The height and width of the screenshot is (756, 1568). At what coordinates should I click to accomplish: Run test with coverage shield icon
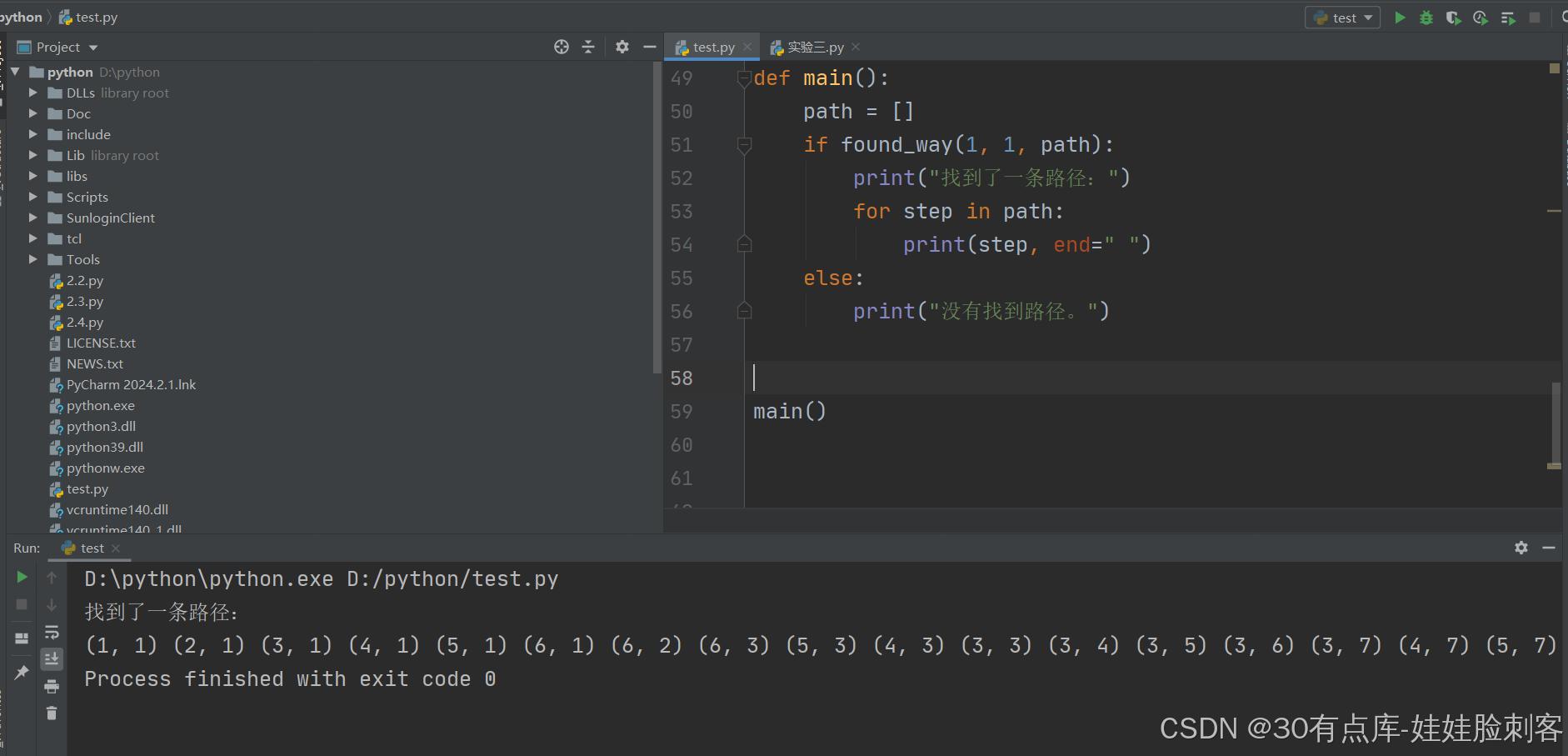pyautogui.click(x=1454, y=18)
